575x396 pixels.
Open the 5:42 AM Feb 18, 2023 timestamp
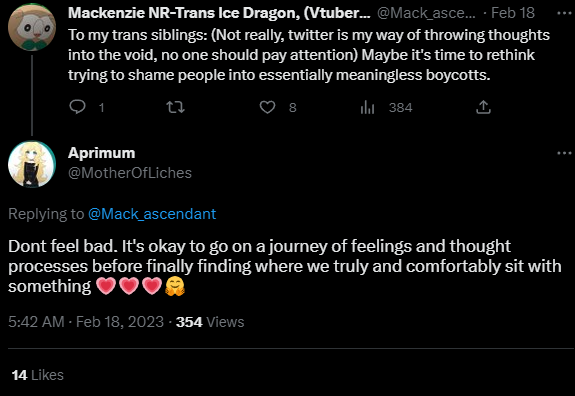point(86,322)
